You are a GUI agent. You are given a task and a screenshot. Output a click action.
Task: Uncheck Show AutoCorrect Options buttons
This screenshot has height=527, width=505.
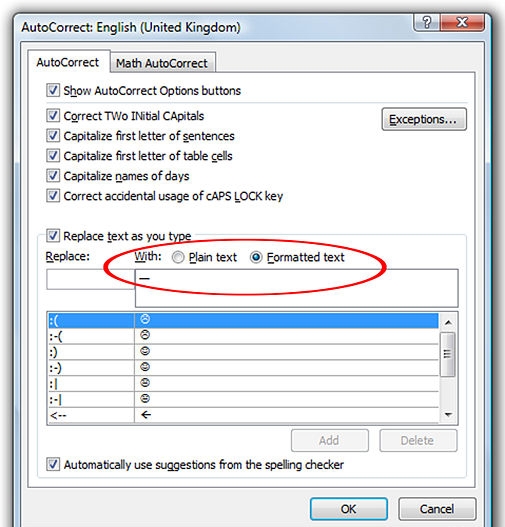coord(53,90)
